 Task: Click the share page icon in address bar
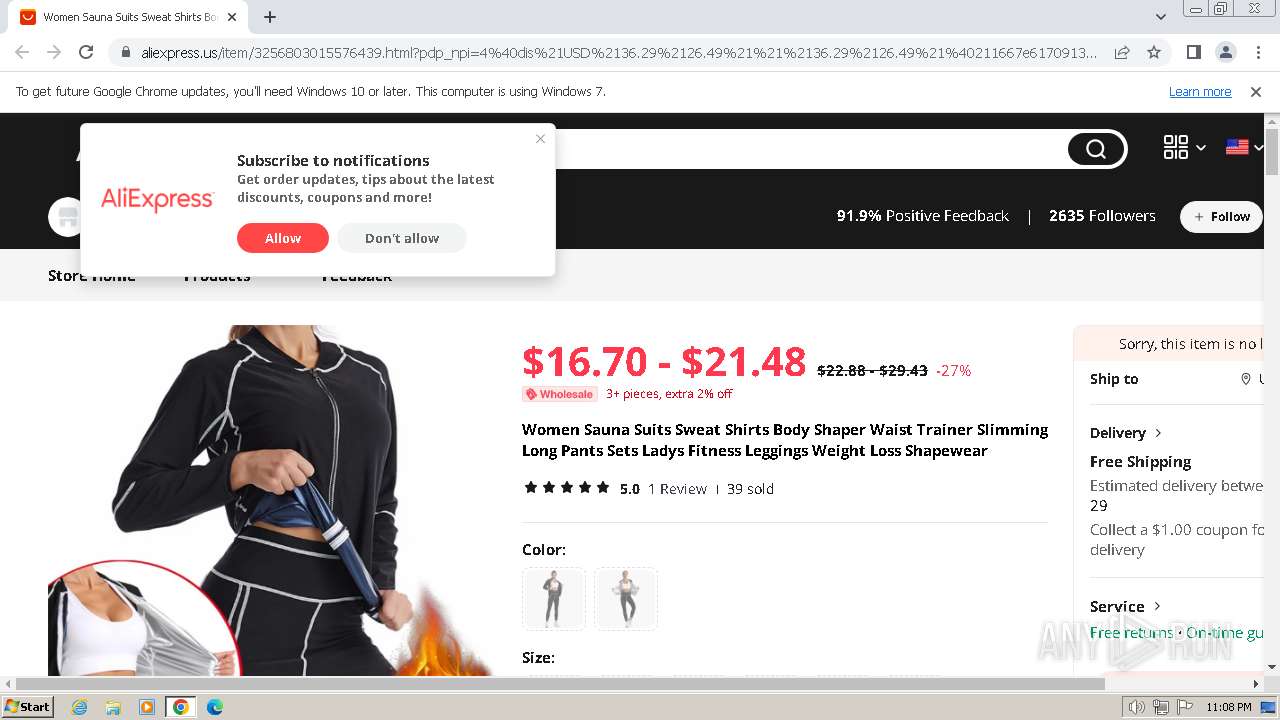pyautogui.click(x=1122, y=52)
